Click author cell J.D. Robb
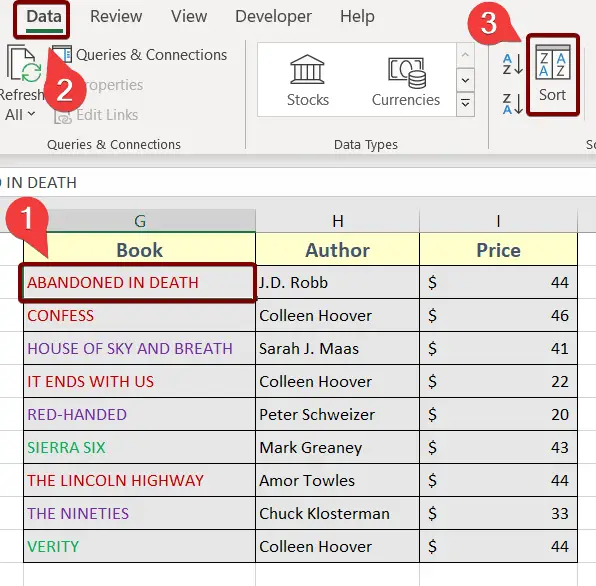Image resolution: width=596 pixels, height=586 pixels. (338, 282)
